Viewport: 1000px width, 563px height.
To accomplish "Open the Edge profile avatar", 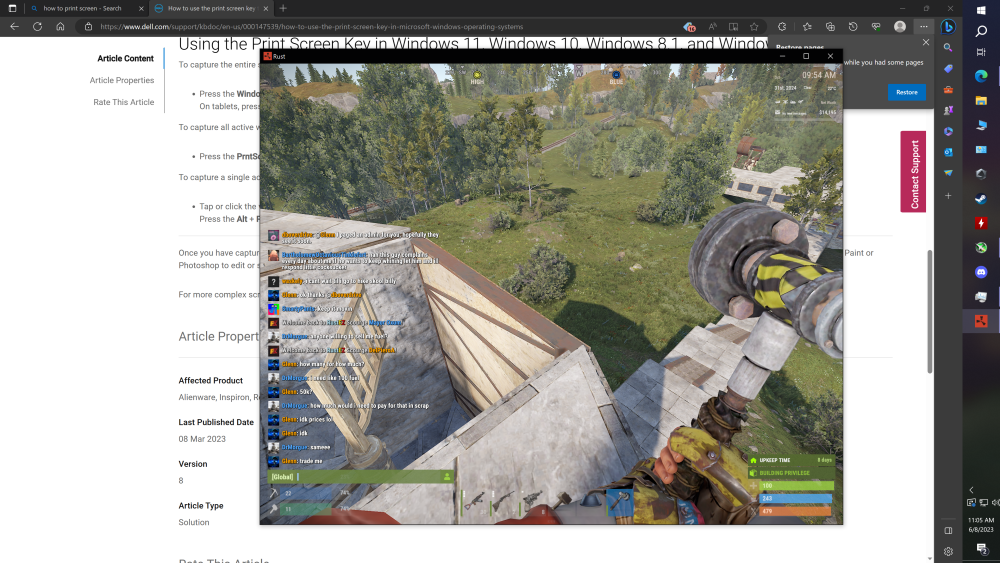I will tap(900, 27).
